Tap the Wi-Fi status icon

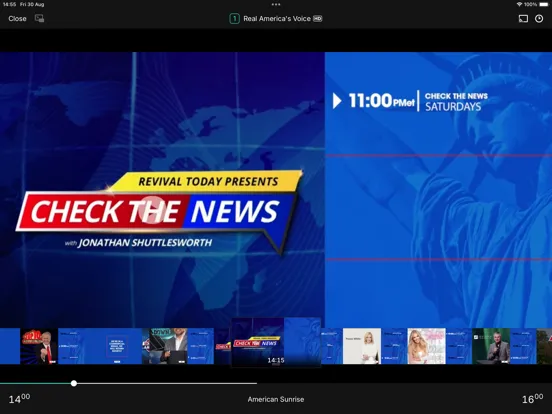click(x=519, y=4)
